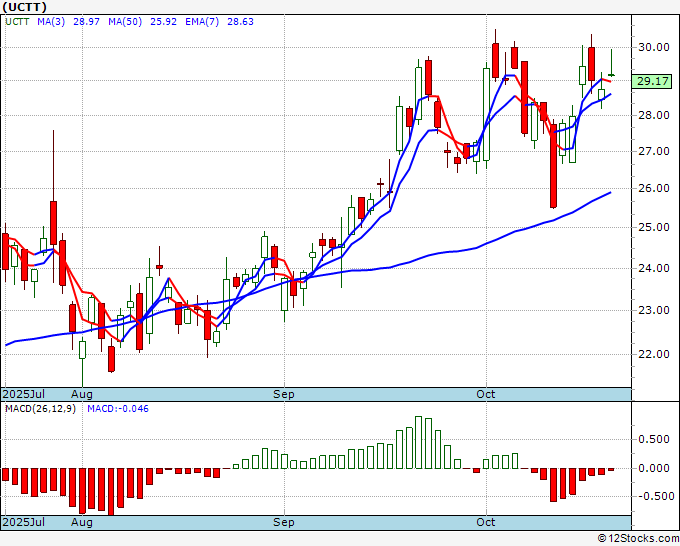Click Aug on the price chart time axis
The height and width of the screenshot is (546, 680).
(82, 394)
